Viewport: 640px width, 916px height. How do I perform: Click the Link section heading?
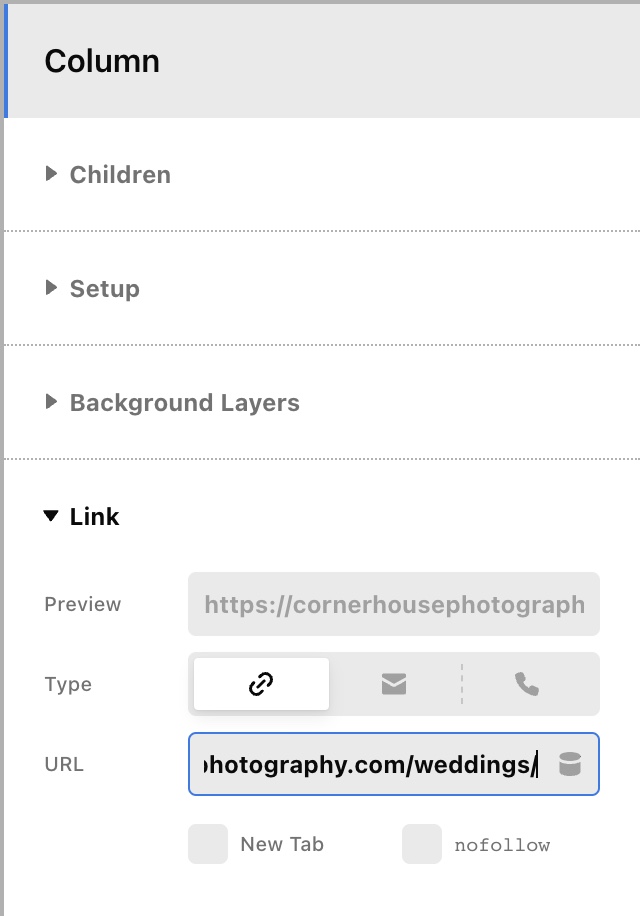[95, 516]
